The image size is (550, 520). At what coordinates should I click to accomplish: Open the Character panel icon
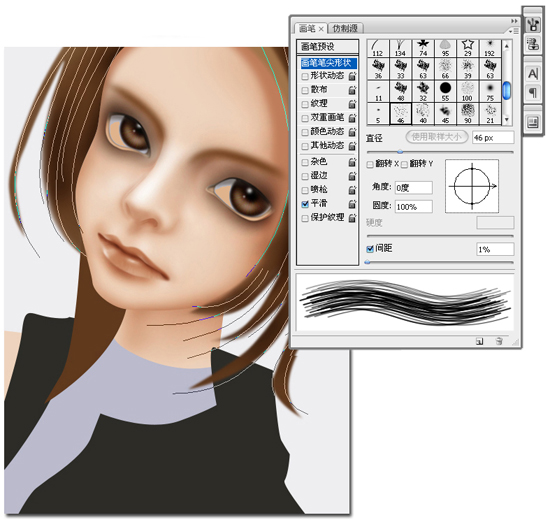pos(533,74)
